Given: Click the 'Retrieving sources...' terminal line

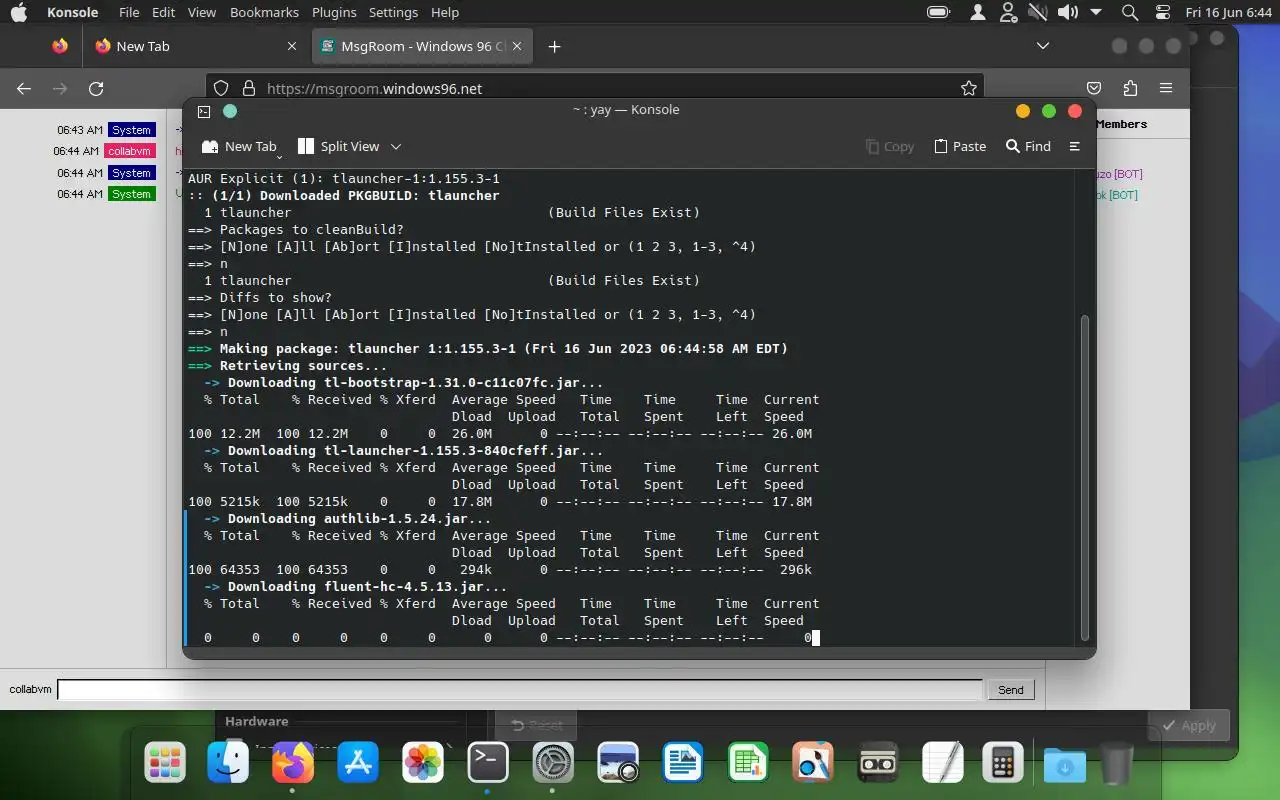Looking at the screenshot, I should pos(287,366).
